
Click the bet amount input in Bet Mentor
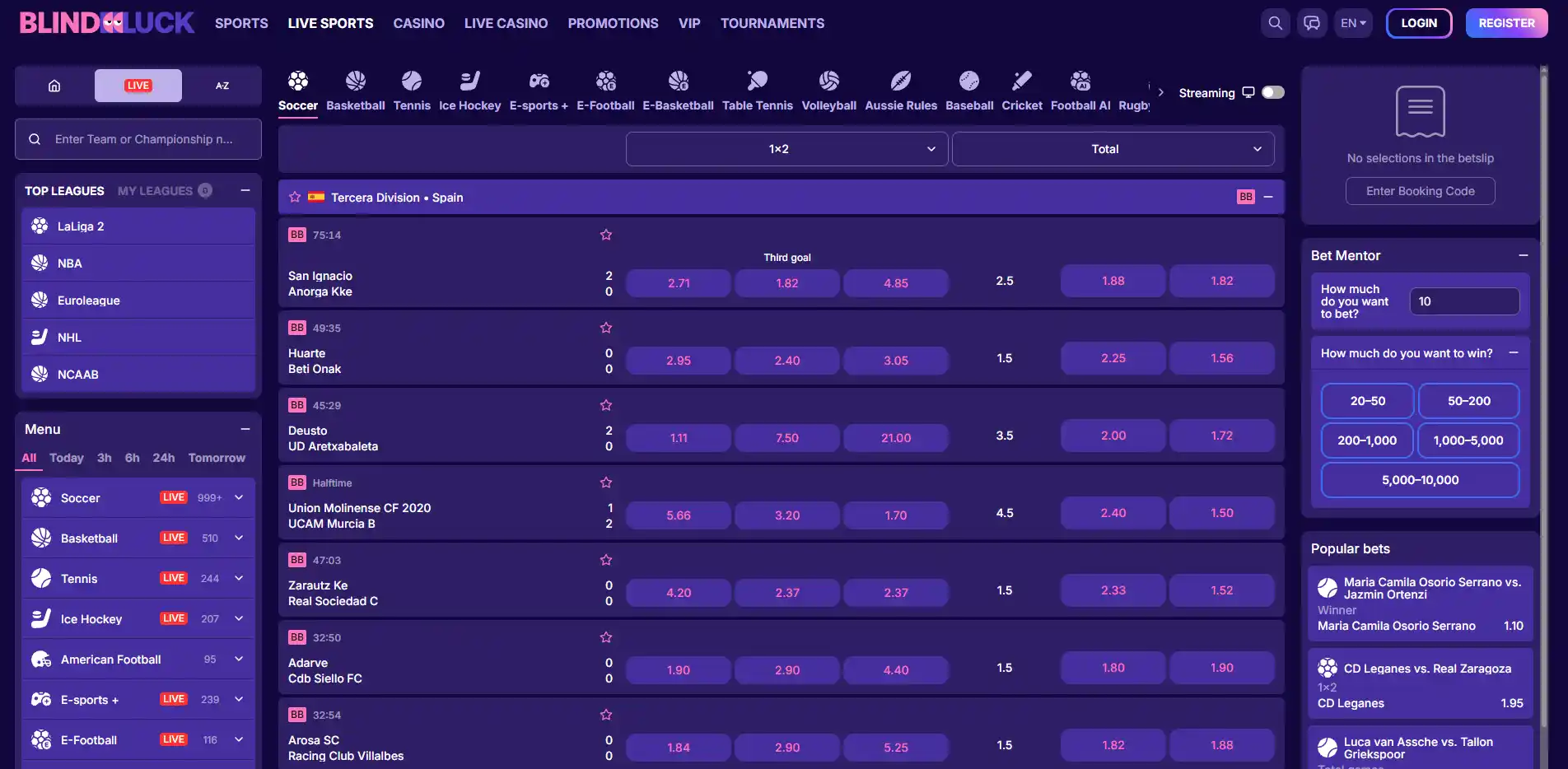tap(1464, 301)
